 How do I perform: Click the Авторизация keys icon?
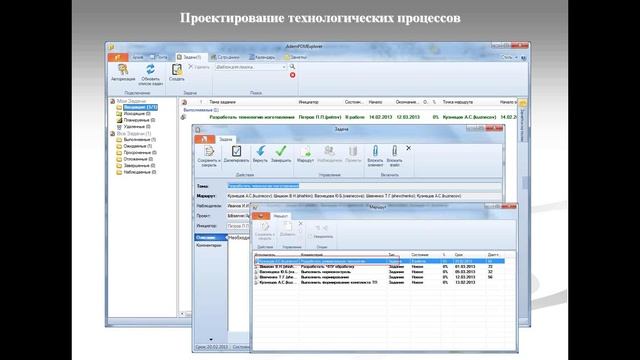click(x=123, y=69)
